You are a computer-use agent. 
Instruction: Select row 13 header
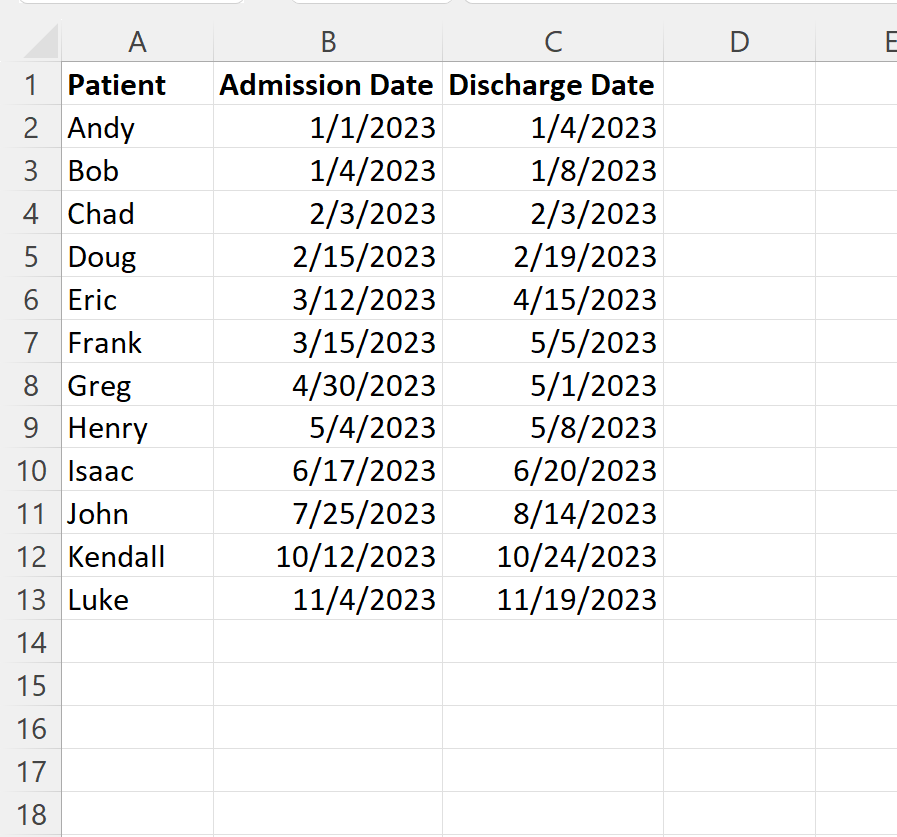[31, 599]
